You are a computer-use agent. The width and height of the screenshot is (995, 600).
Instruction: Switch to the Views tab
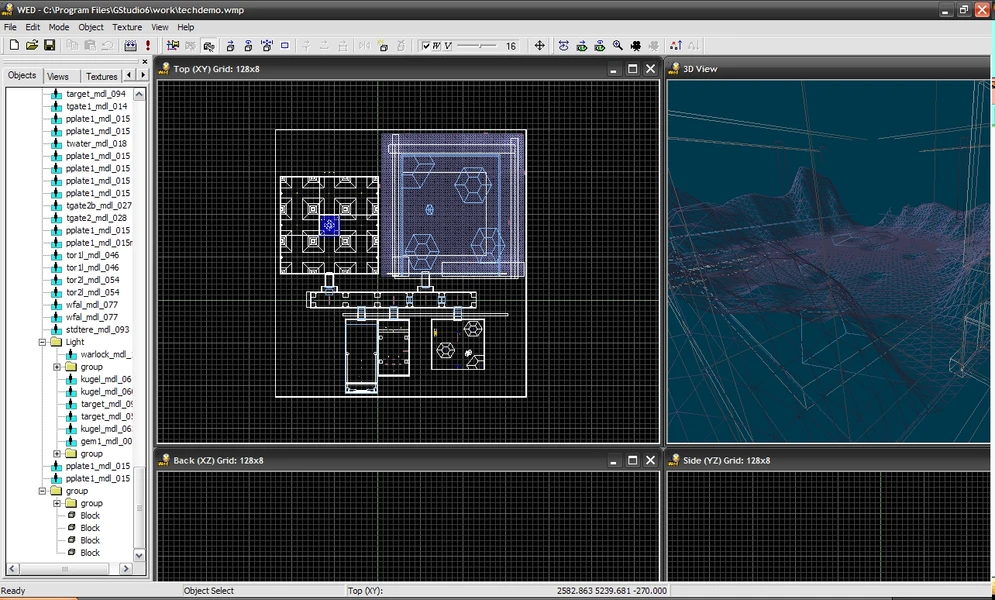[x=58, y=76]
